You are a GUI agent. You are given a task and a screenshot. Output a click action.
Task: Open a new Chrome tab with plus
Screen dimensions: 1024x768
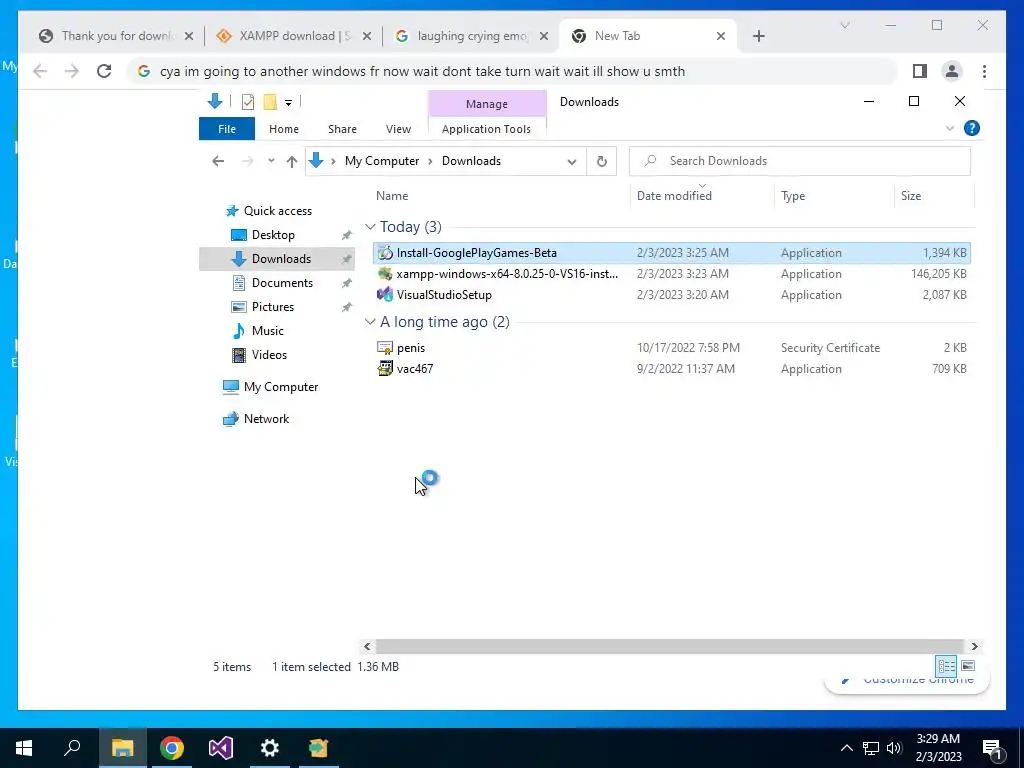point(758,36)
